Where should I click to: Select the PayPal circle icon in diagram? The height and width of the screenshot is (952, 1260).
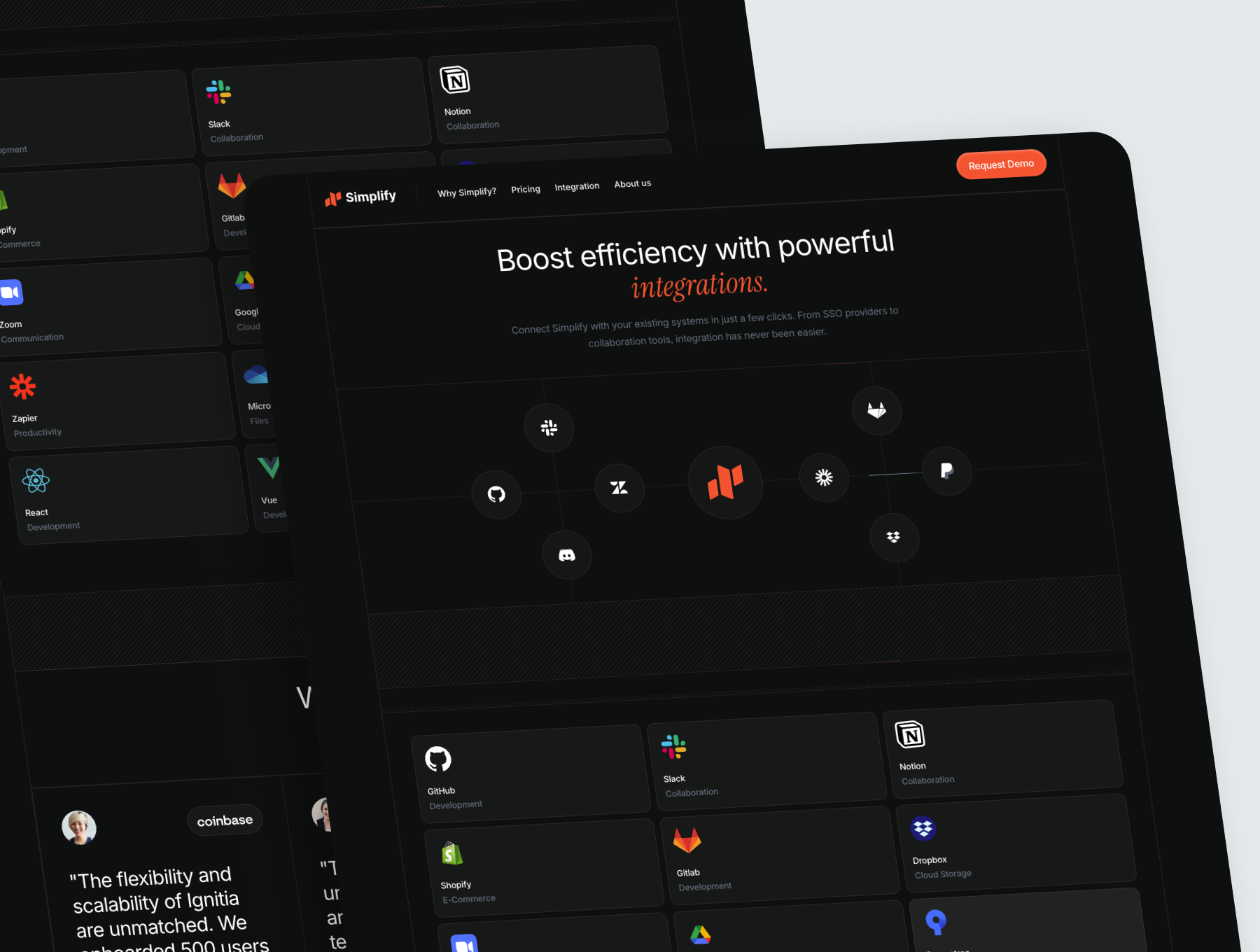coord(946,470)
